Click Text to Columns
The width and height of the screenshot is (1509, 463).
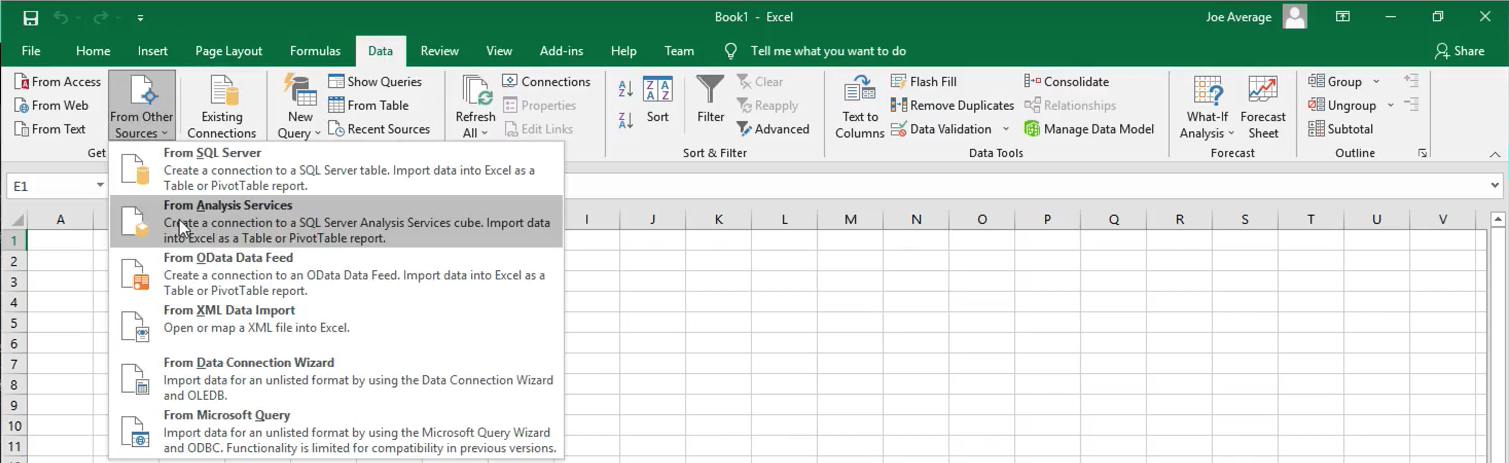click(860, 106)
